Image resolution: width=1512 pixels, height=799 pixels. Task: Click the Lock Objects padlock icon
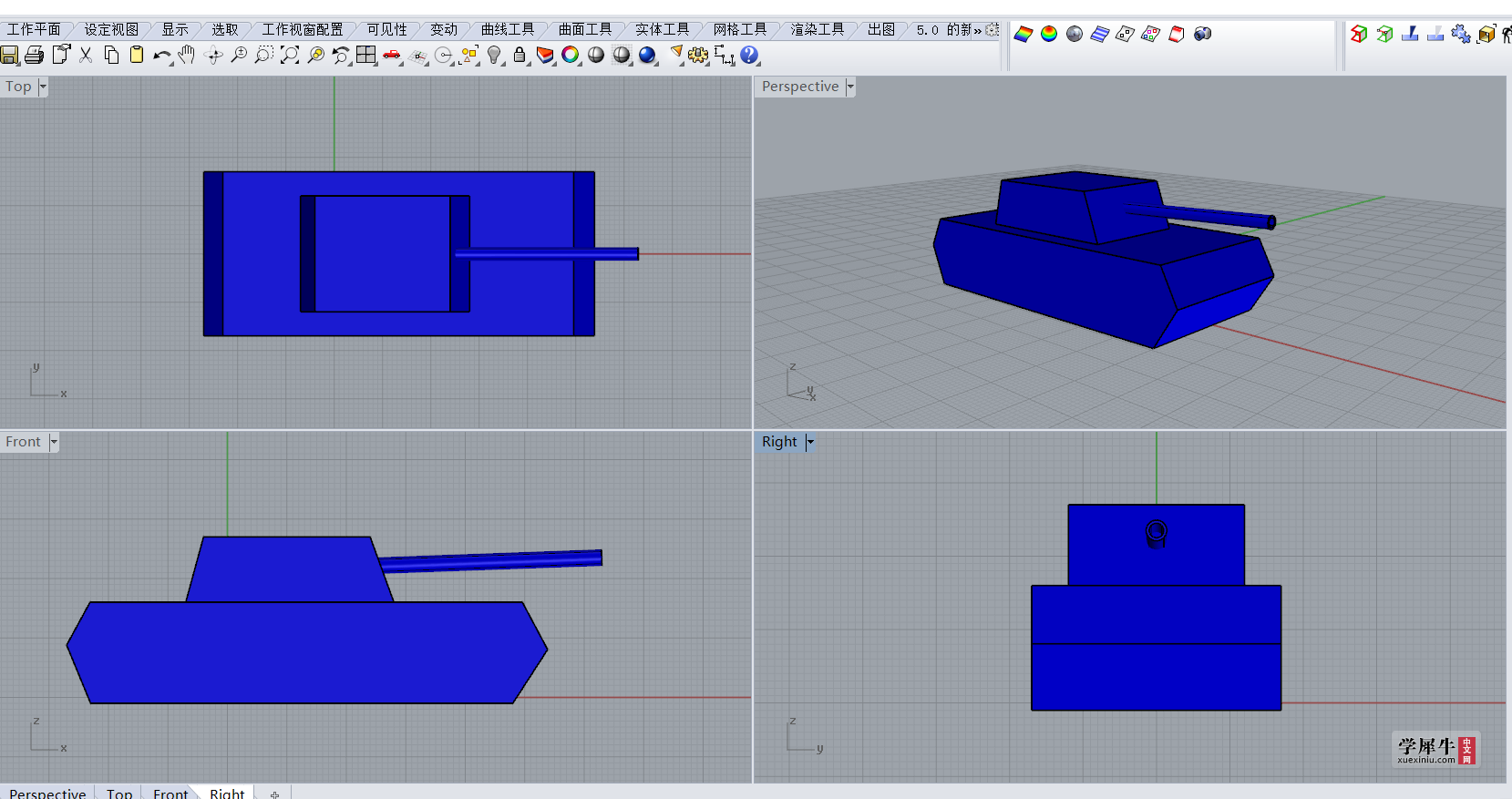point(519,56)
